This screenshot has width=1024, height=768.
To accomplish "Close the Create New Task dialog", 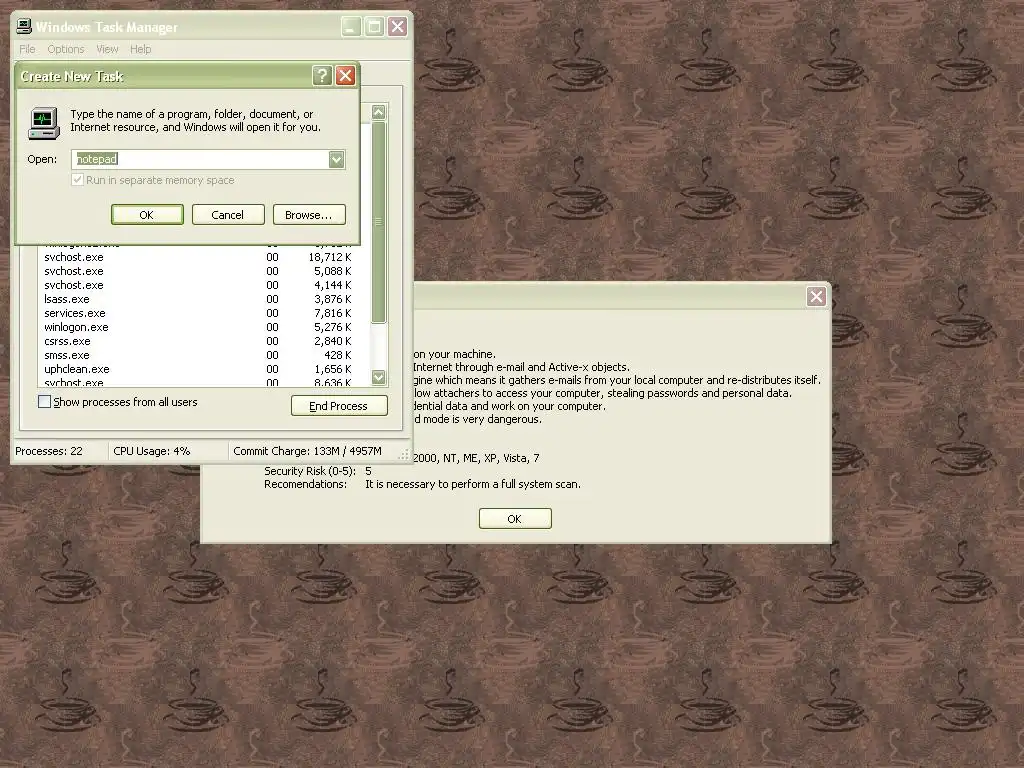I will [345, 76].
